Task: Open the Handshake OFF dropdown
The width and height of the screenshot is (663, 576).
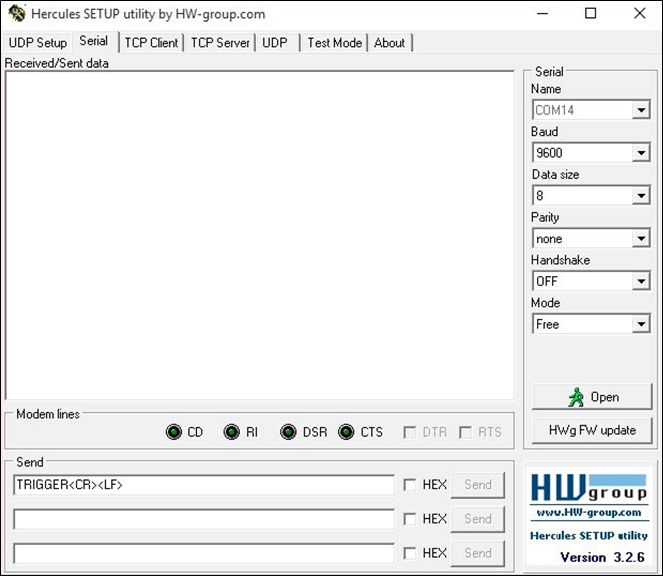Action: [x=641, y=281]
